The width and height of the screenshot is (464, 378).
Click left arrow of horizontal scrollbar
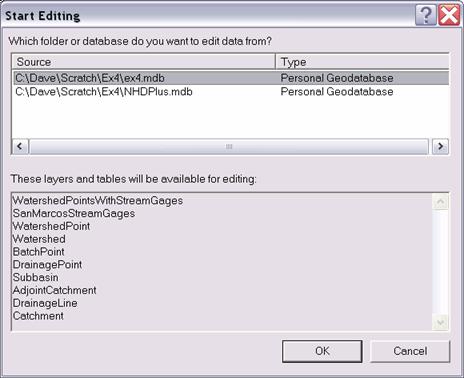pyautogui.click(x=20, y=146)
